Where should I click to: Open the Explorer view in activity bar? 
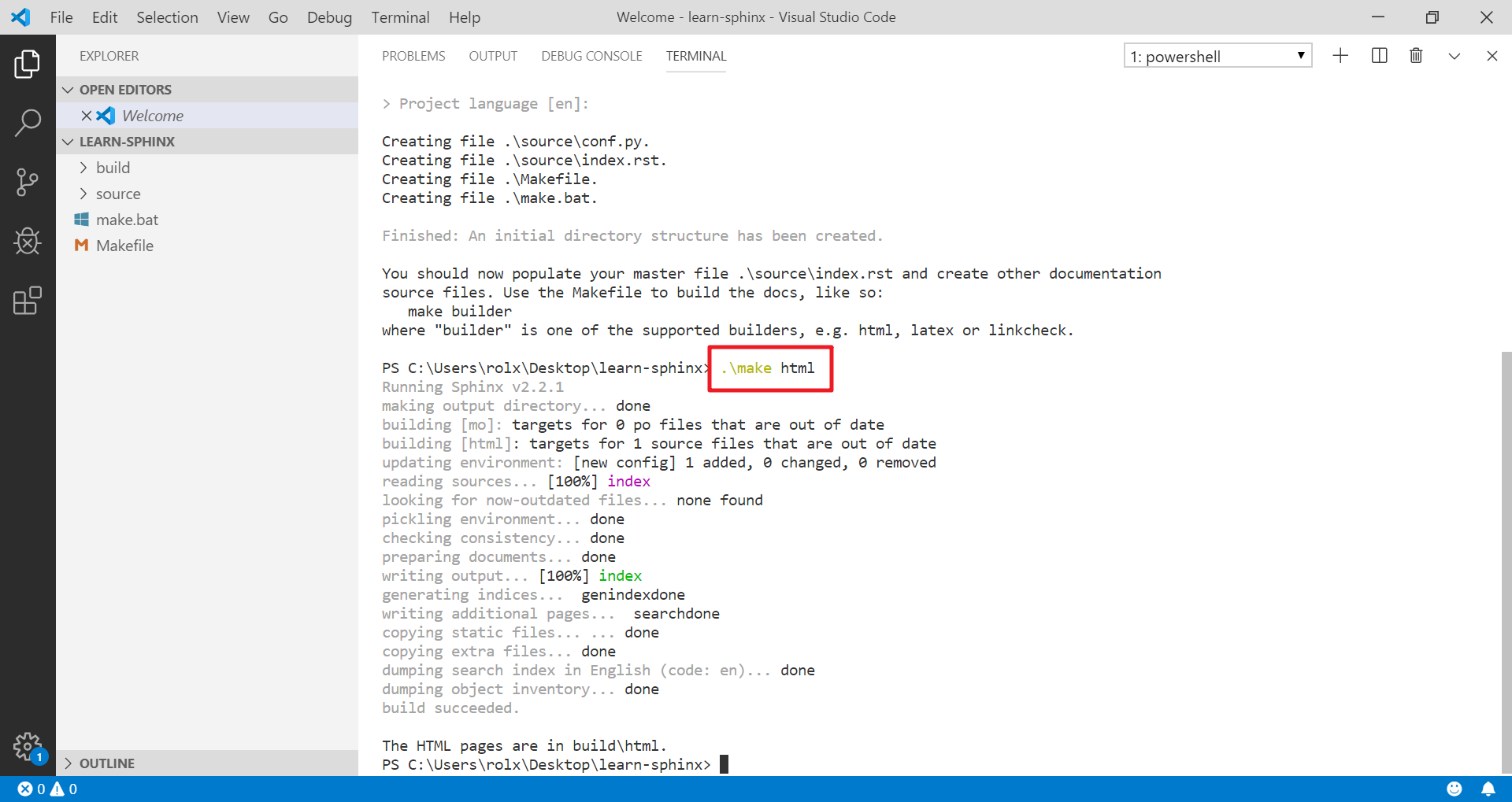(x=28, y=64)
